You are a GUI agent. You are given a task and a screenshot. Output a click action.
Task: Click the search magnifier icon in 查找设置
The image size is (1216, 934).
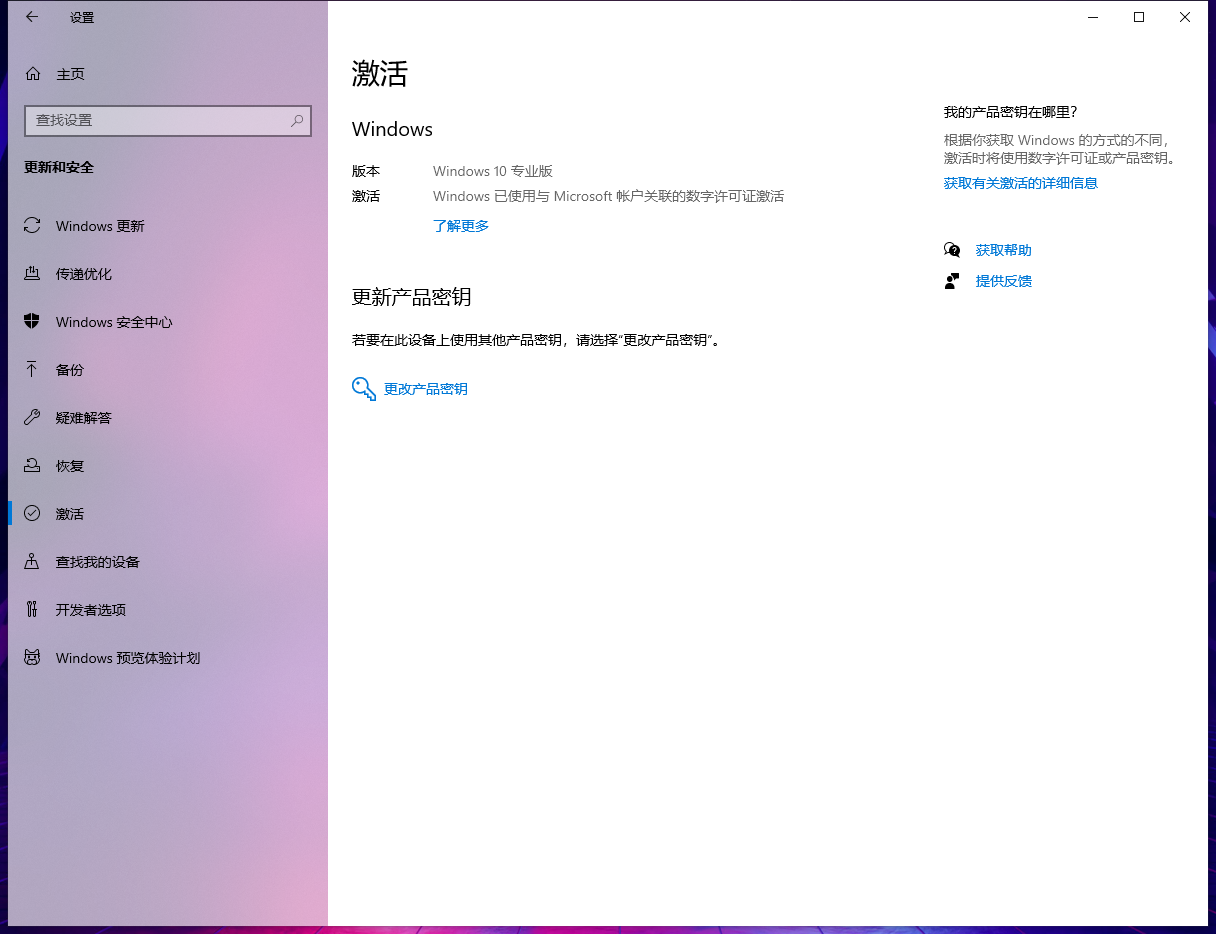coord(297,120)
